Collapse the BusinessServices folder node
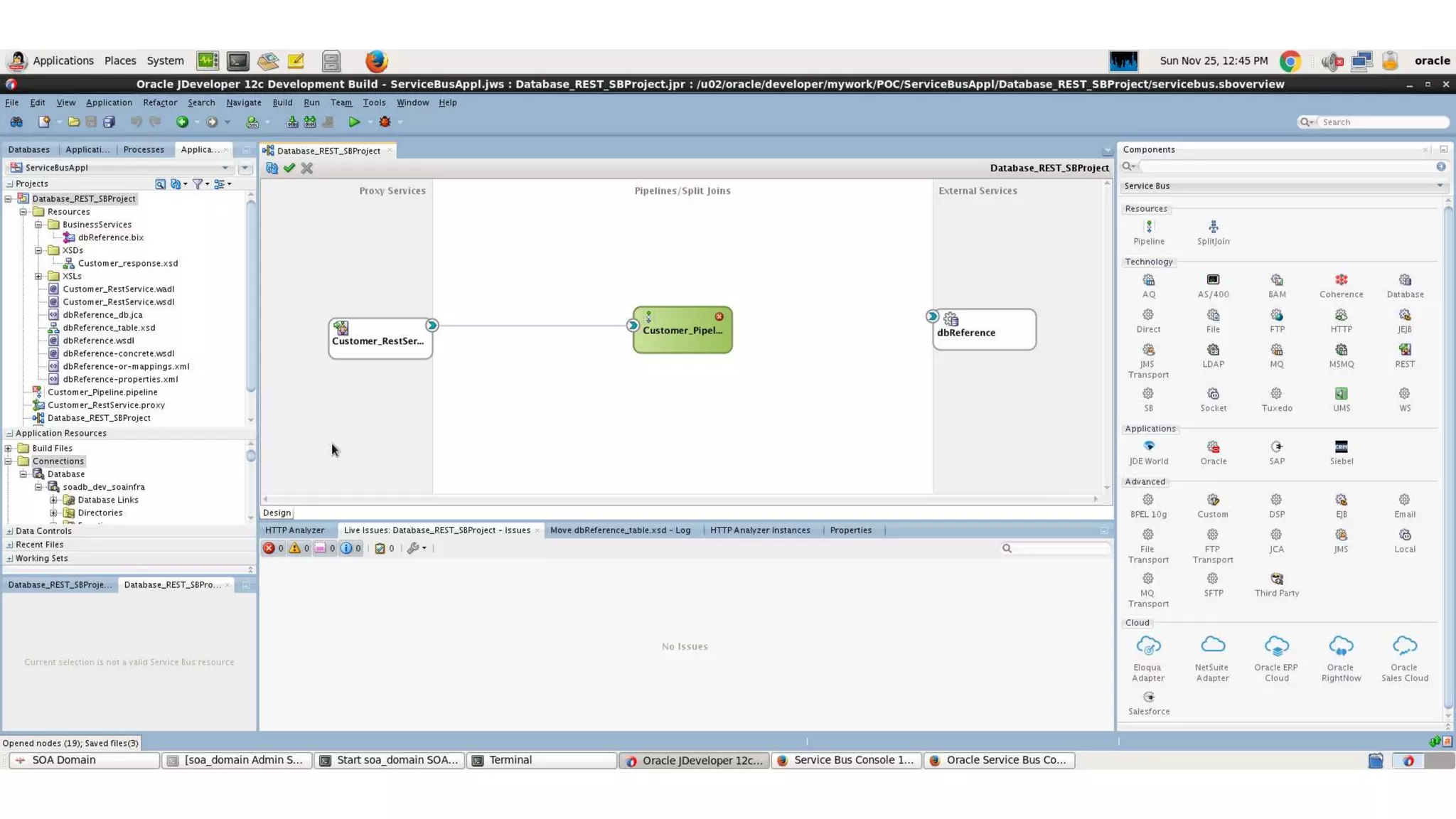This screenshot has height=819, width=1456. coord(38,225)
